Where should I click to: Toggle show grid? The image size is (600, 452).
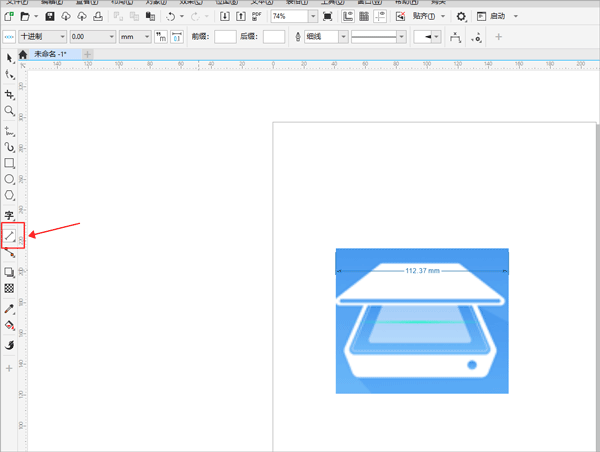tap(364, 16)
